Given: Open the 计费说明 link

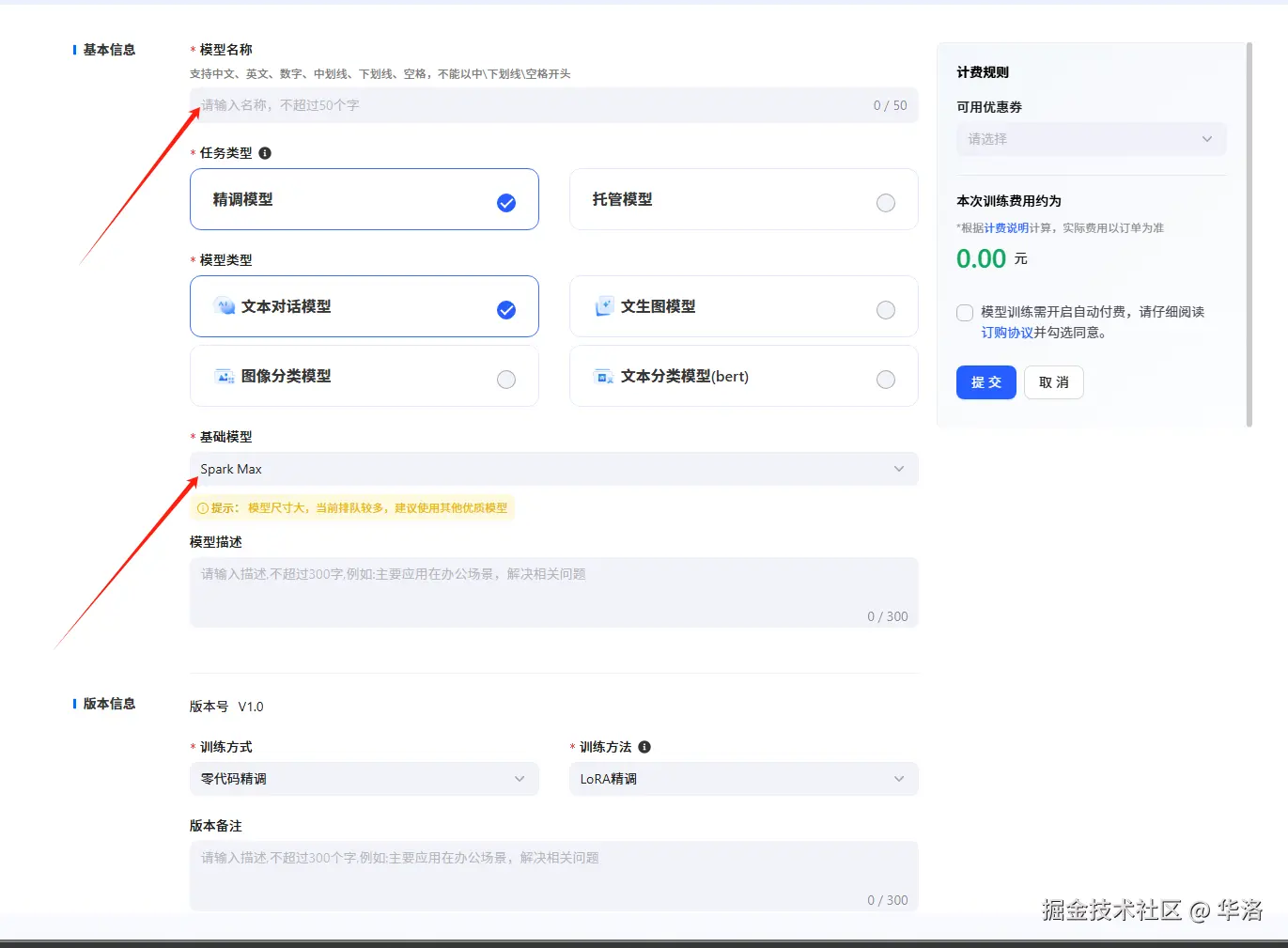Looking at the screenshot, I should coord(1006,228).
